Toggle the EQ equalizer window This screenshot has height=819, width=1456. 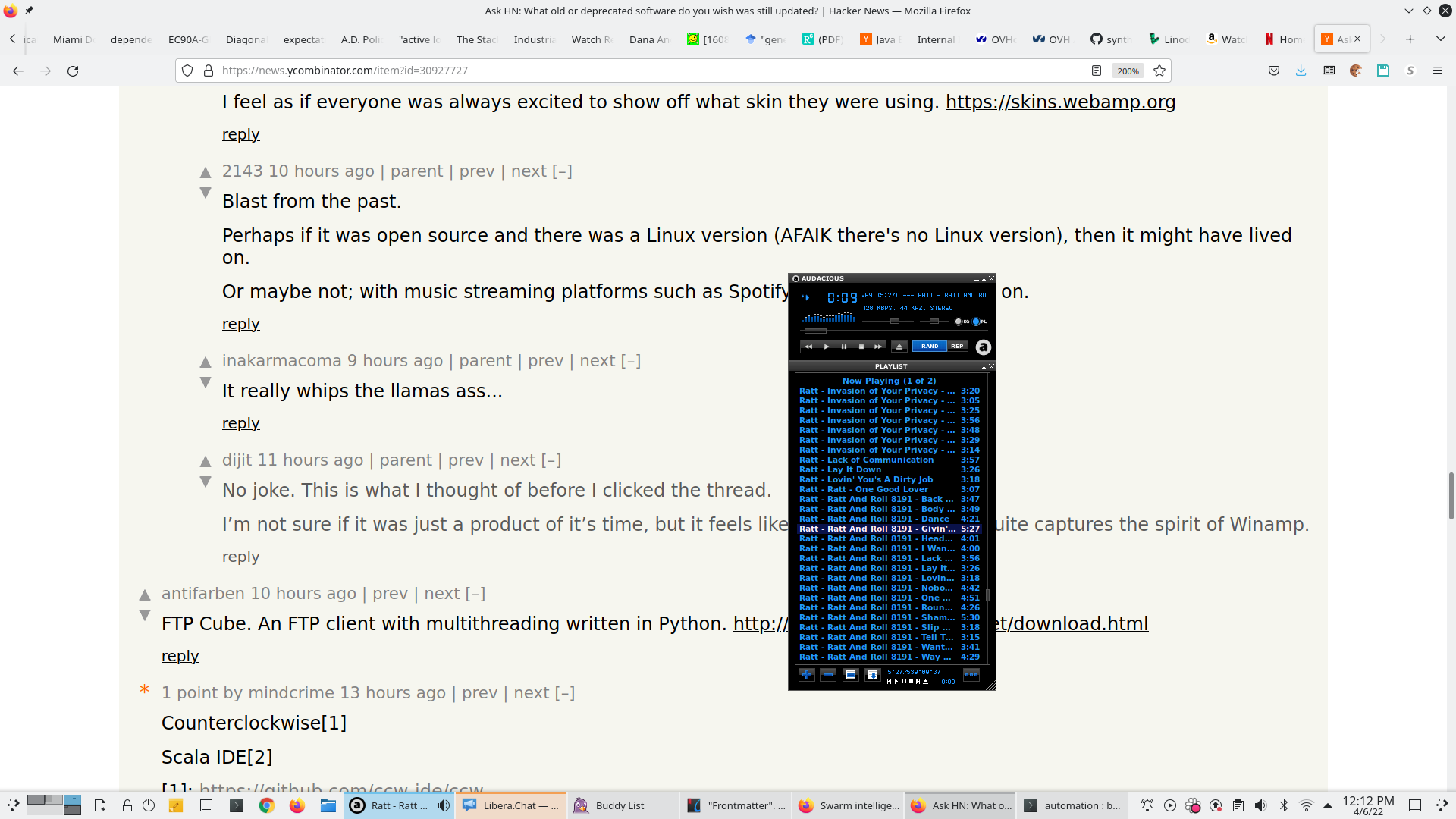[959, 322]
